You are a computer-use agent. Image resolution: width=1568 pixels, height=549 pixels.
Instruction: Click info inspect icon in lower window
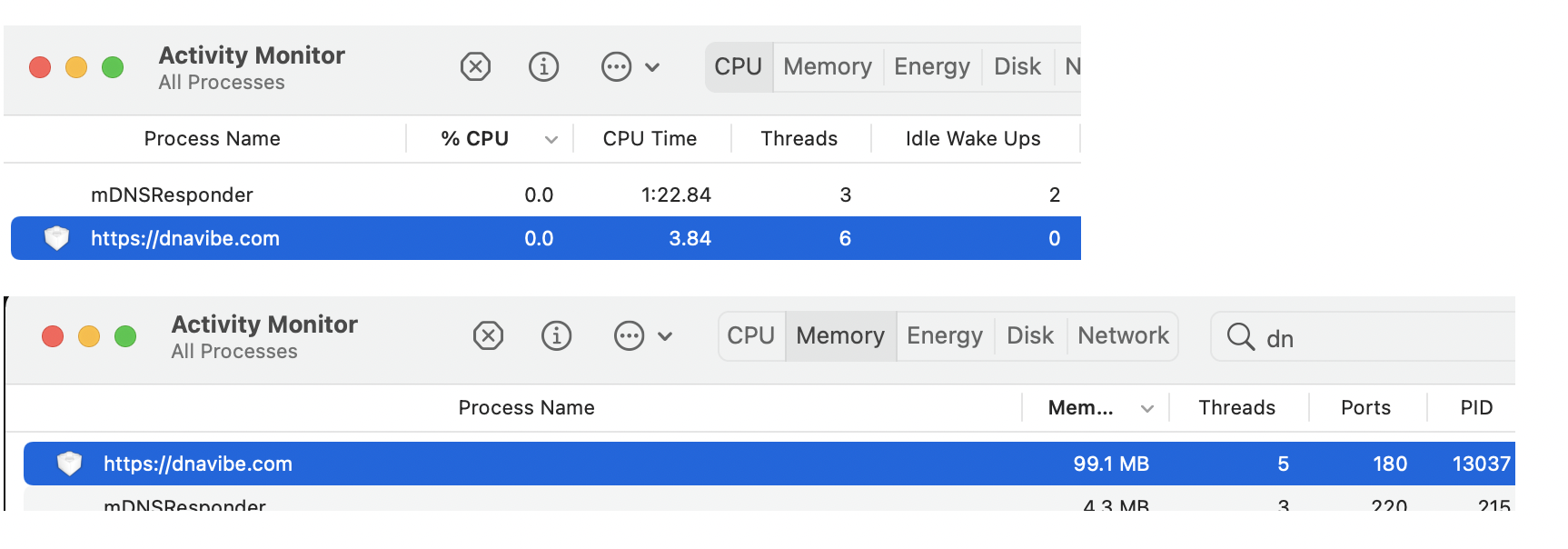pyautogui.click(x=556, y=335)
